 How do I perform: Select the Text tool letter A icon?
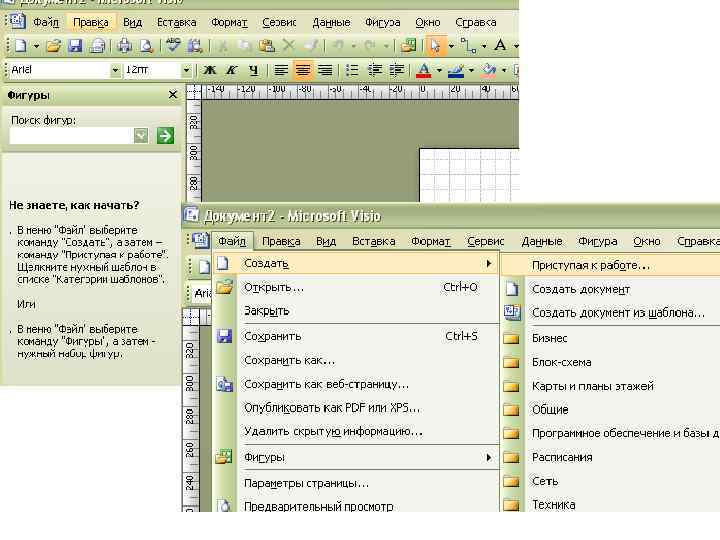tap(501, 45)
